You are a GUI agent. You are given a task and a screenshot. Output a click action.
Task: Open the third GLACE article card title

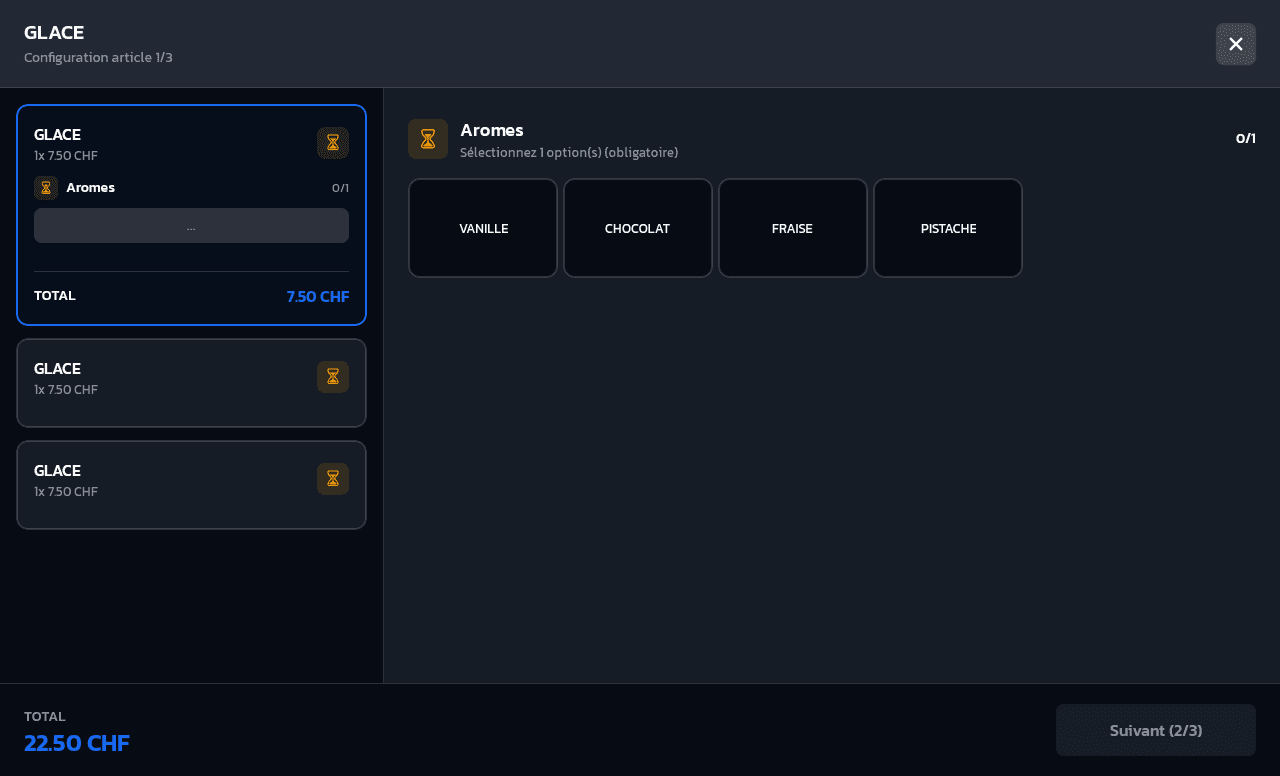[x=57, y=470]
